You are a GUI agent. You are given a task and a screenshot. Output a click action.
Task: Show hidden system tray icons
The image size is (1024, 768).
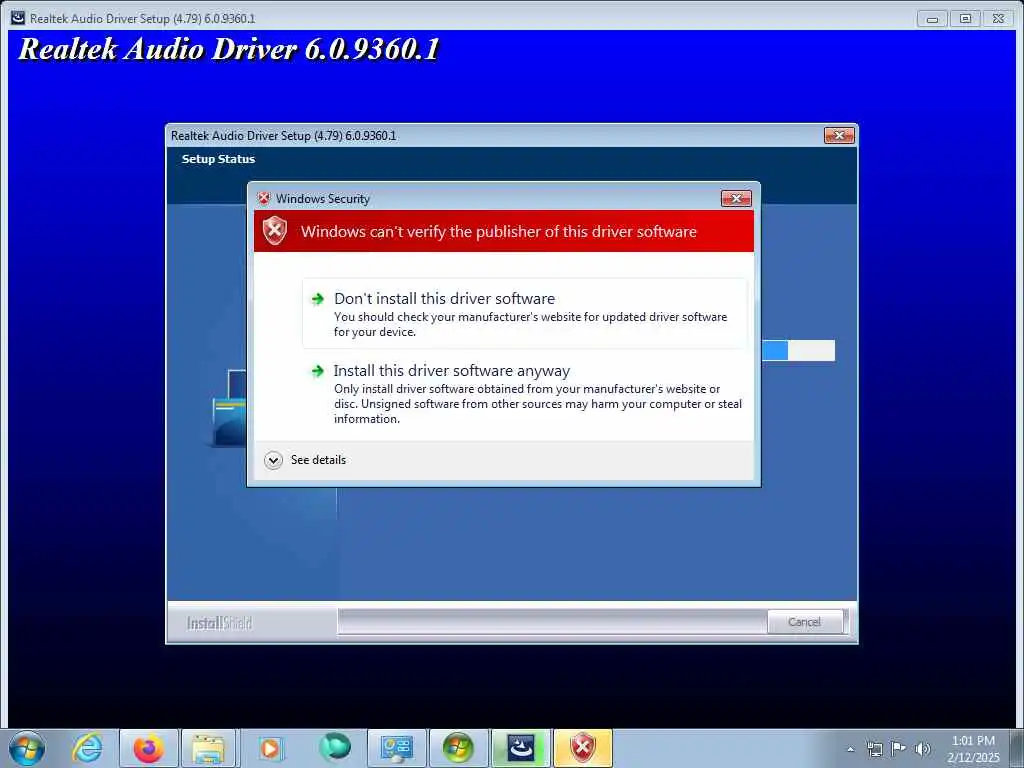[x=850, y=749]
